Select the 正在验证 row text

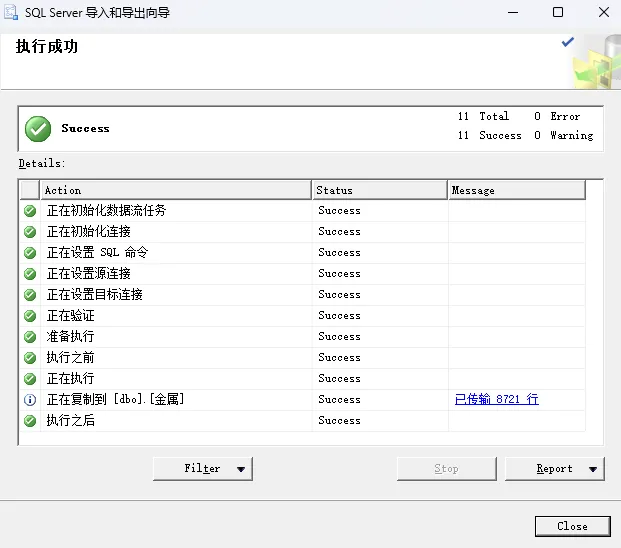[70, 316]
